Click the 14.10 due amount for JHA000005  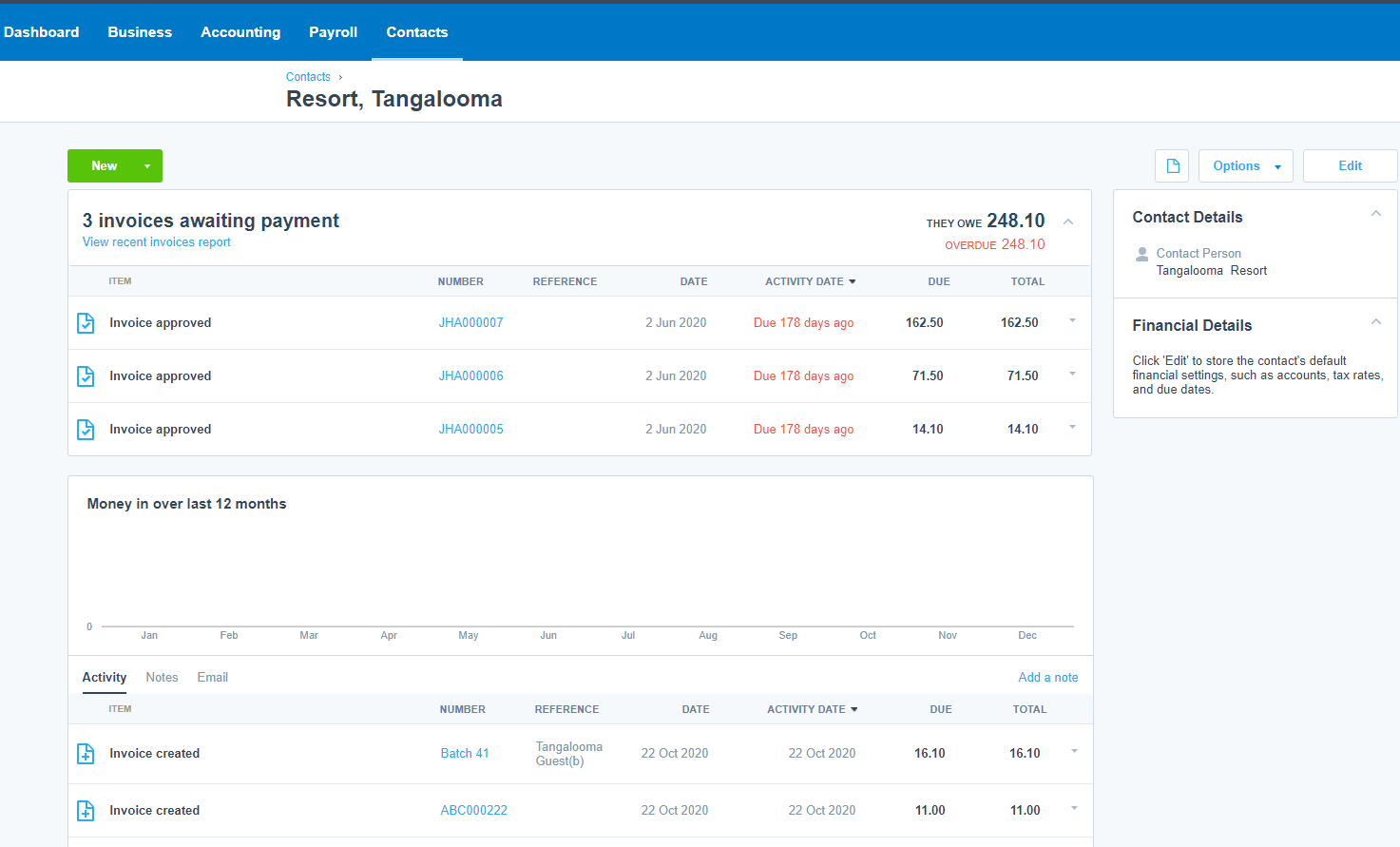(x=928, y=430)
